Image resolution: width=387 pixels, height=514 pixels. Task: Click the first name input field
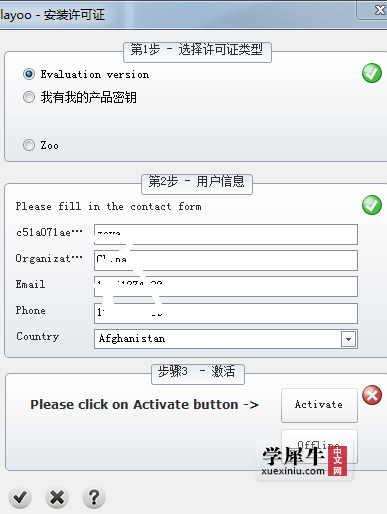click(226, 234)
